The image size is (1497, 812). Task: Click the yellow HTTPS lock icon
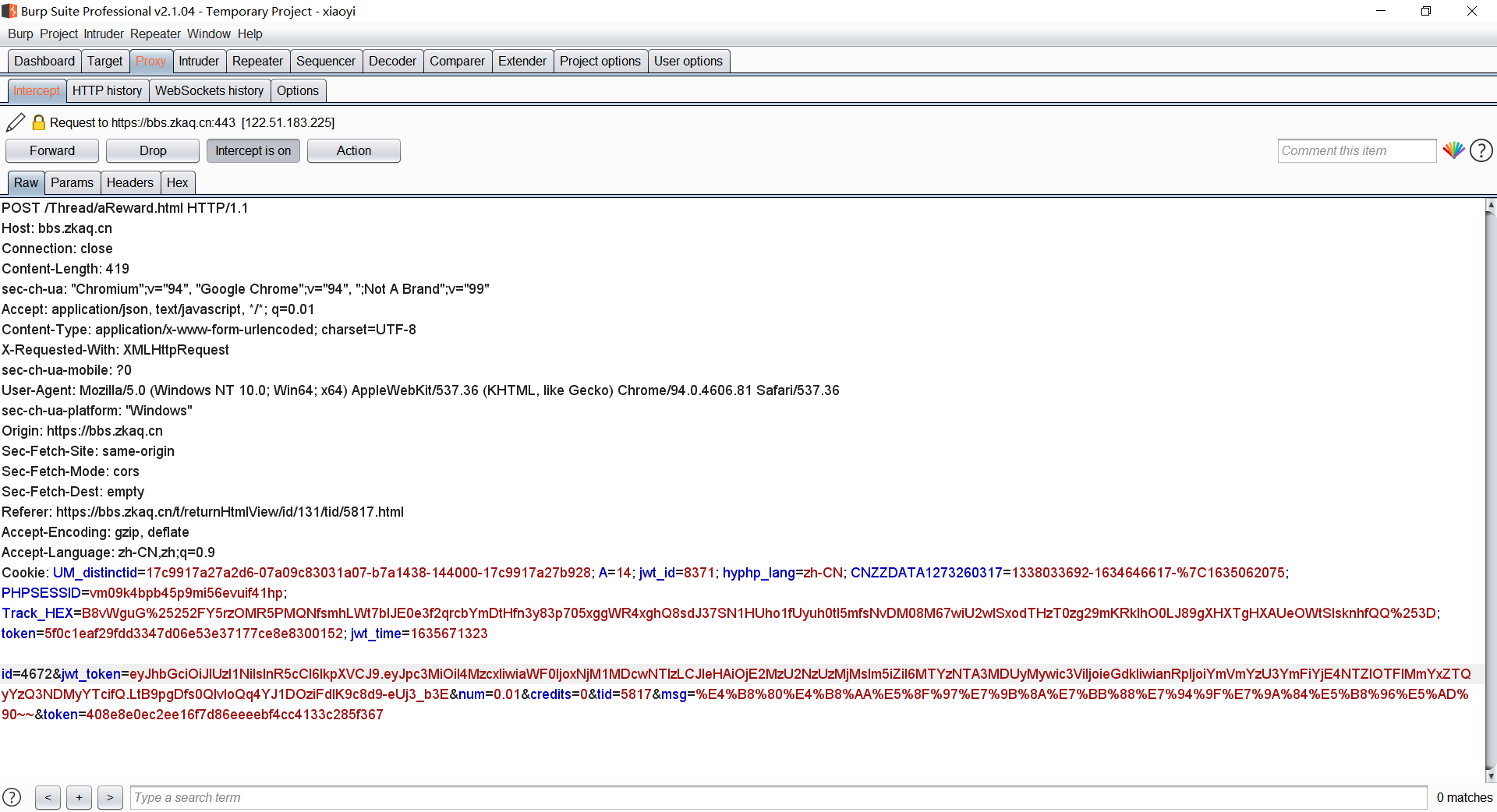point(38,122)
